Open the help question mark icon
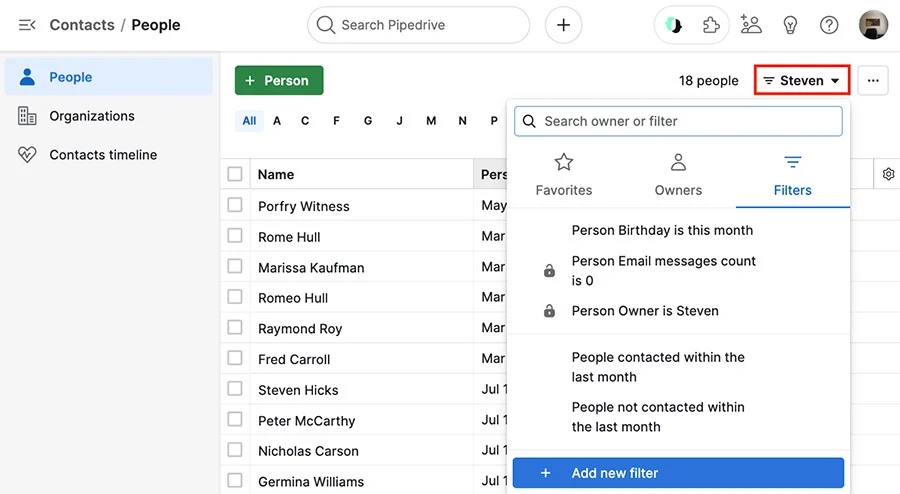The image size is (900, 494). point(829,25)
